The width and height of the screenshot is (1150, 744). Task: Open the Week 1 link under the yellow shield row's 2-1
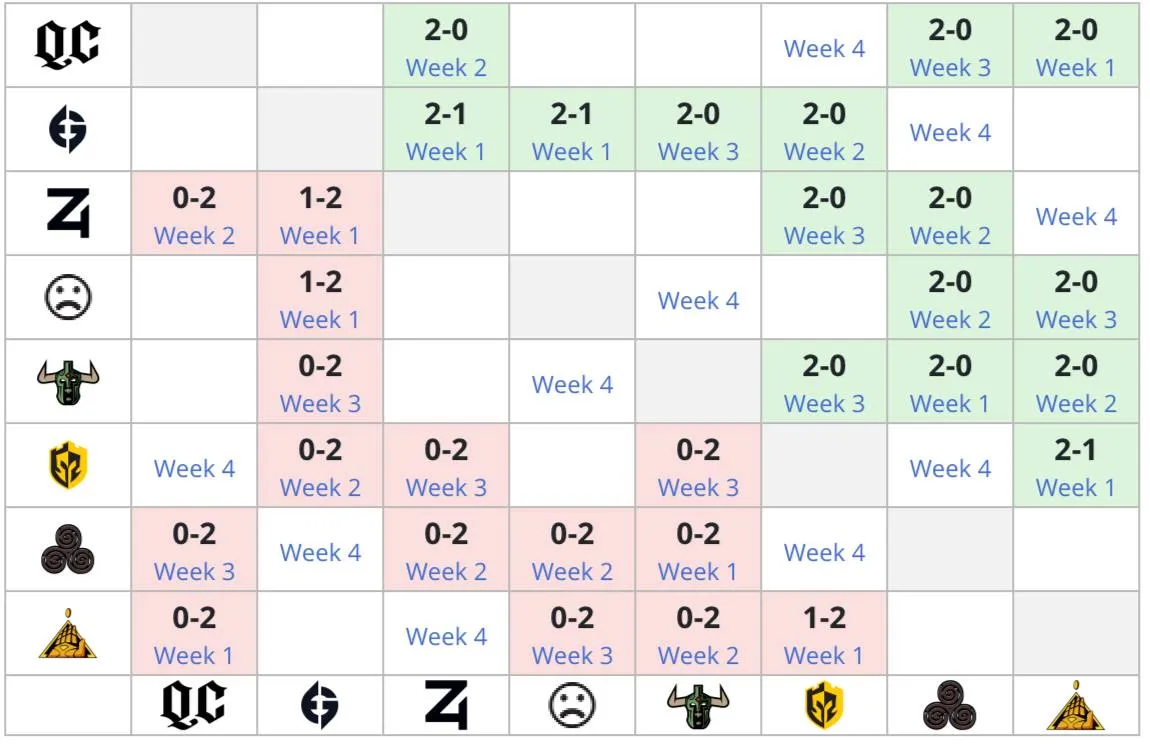pos(1075,487)
